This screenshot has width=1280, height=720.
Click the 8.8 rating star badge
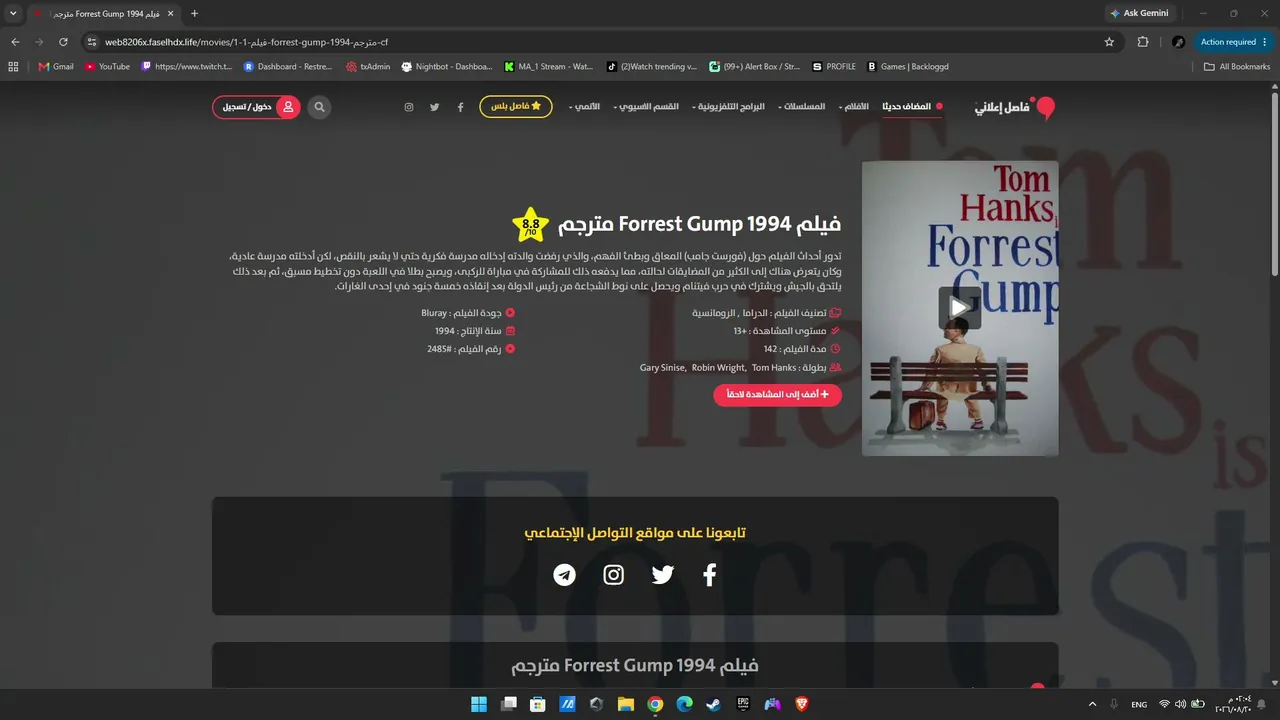pyautogui.click(x=530, y=225)
